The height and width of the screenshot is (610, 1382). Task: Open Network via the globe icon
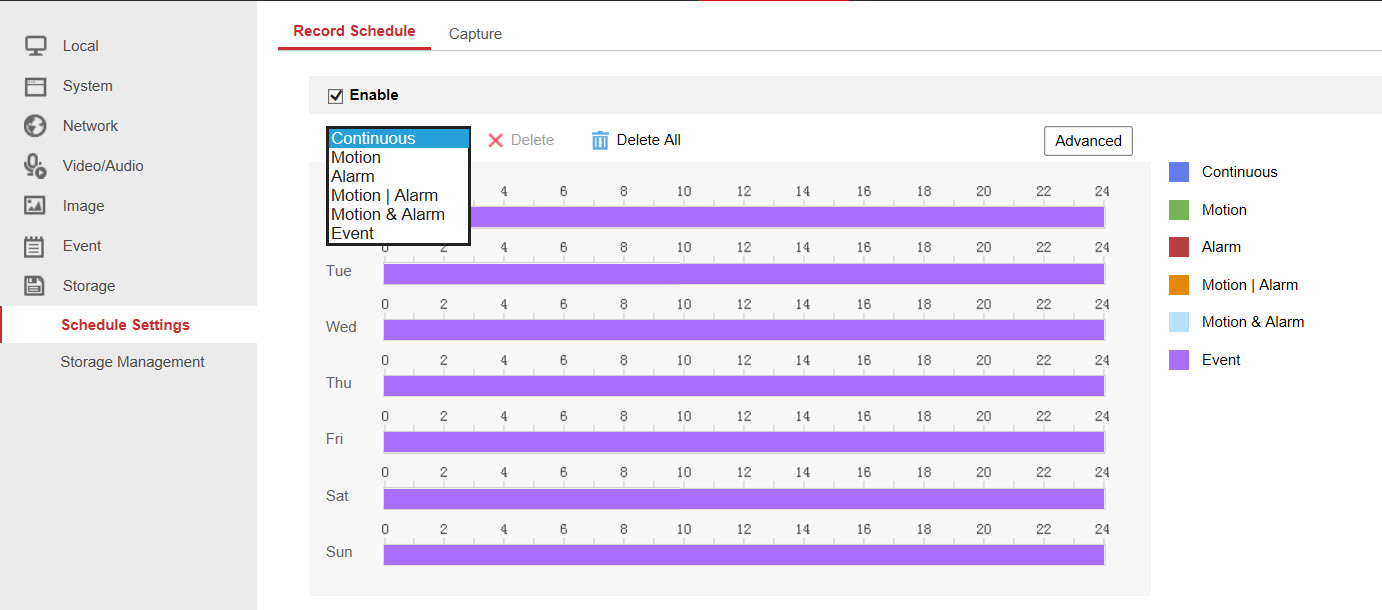point(36,126)
